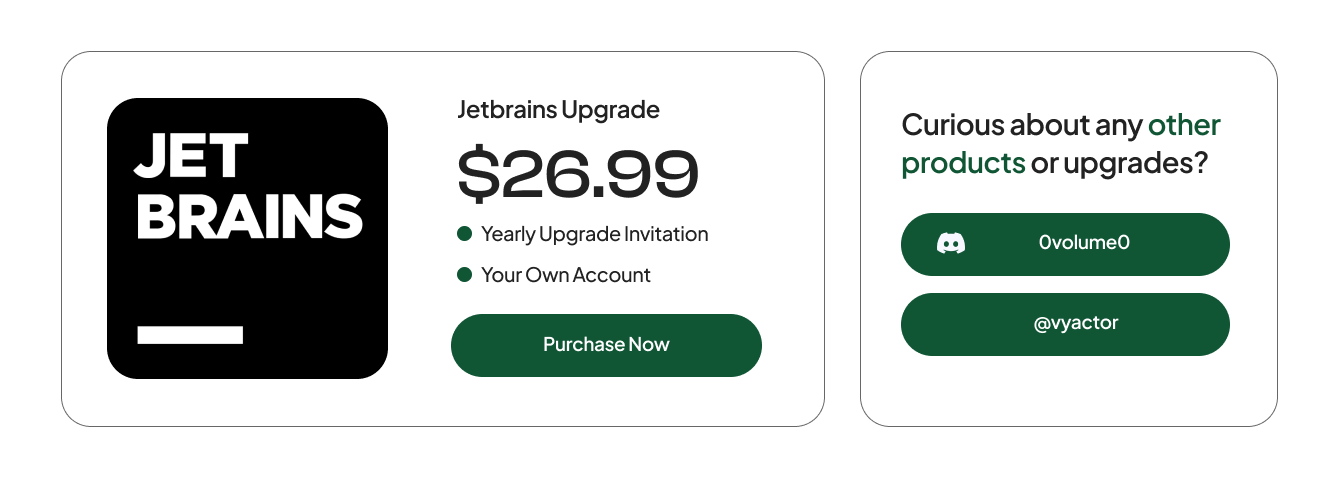Click the "or upgrades?" heading text
Screen dimensions: 1339x478
click(1119, 163)
